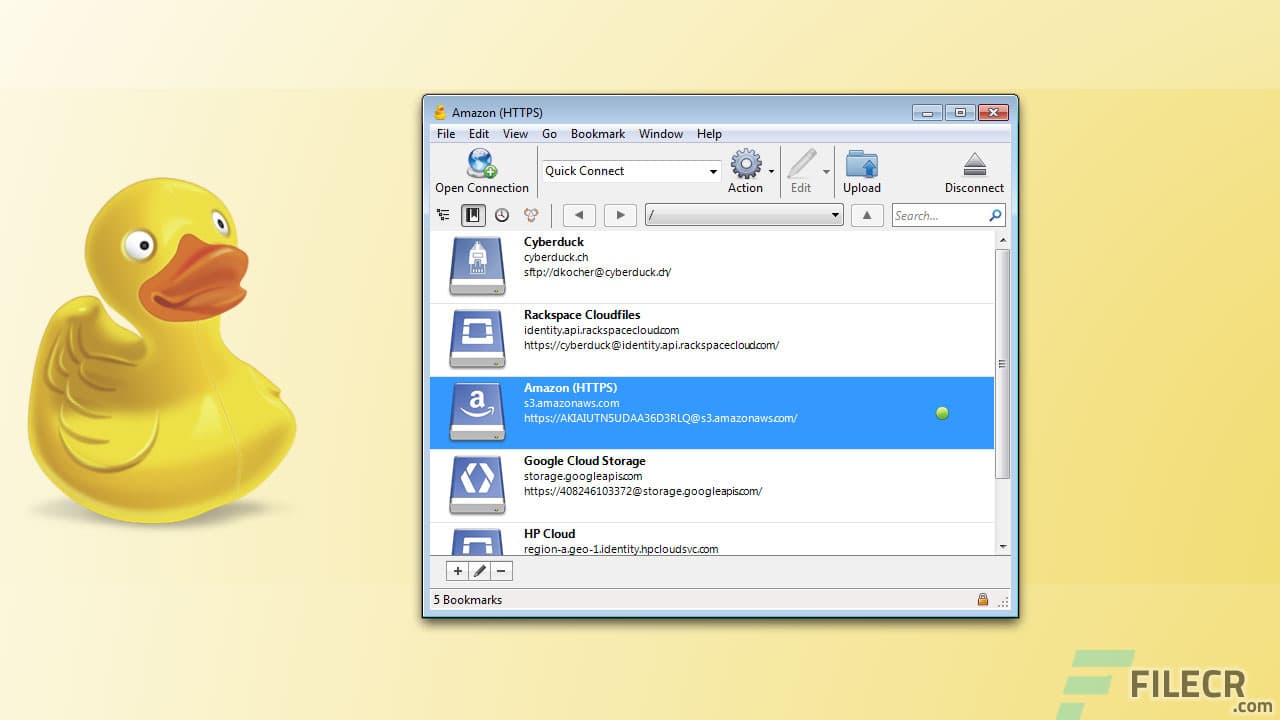Screen dimensions: 1280x720
Task: Open the Bonjour services view
Action: [531, 214]
